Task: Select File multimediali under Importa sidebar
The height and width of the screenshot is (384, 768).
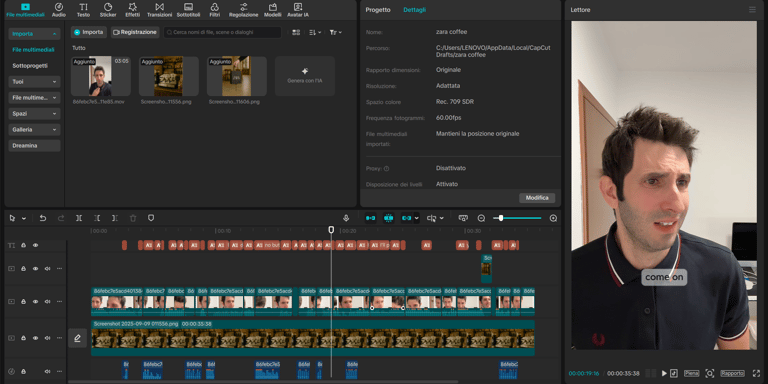Action: 33,50
